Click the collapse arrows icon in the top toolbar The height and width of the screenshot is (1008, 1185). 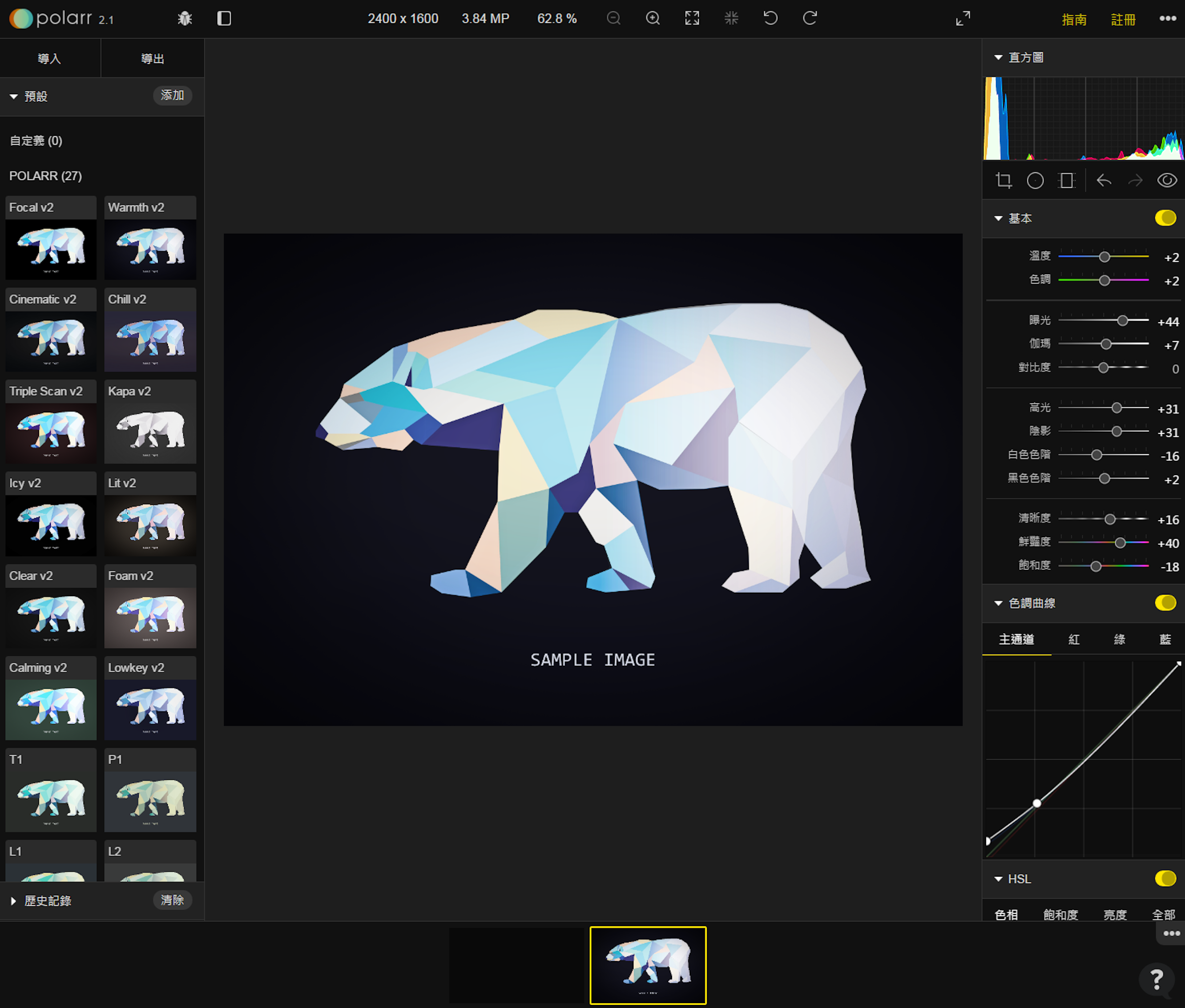(731, 18)
